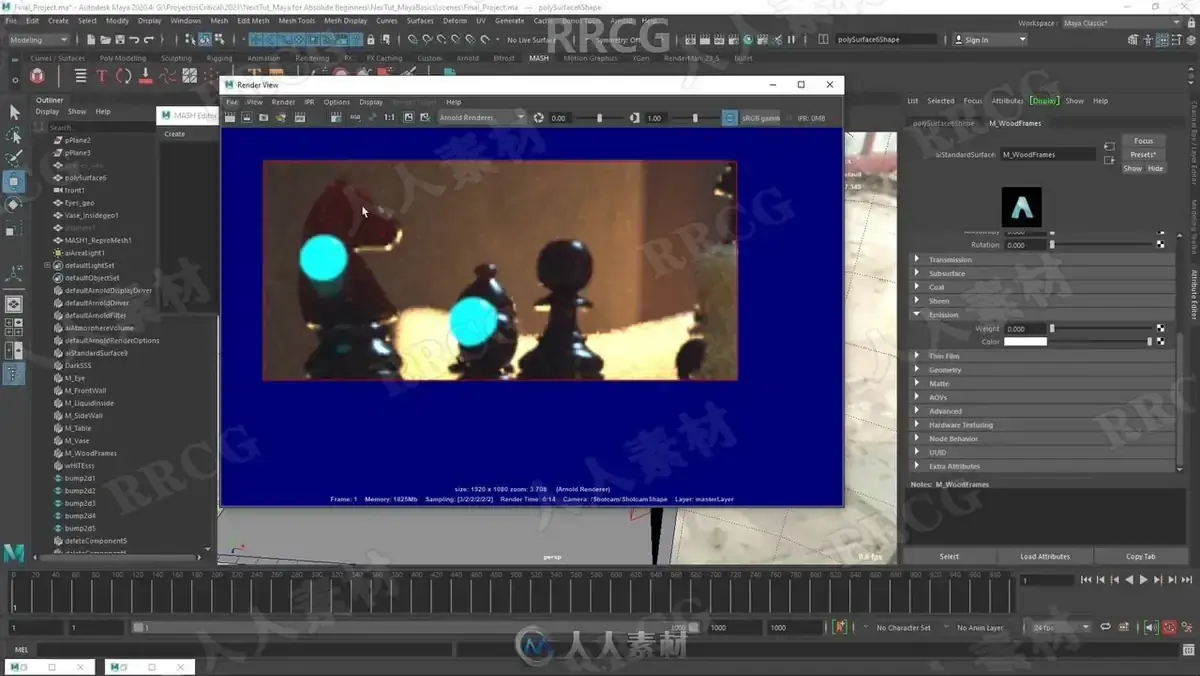Select M_WoodFrames in the Outliner
This screenshot has width=1200, height=676.
[x=91, y=453]
